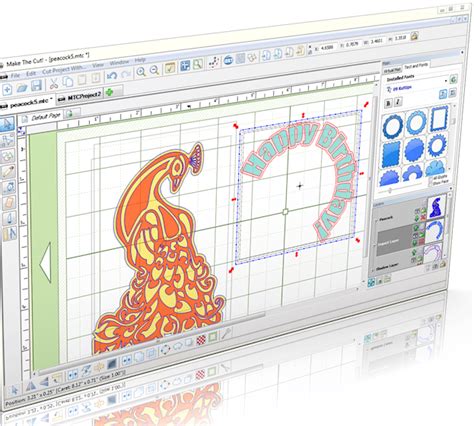474x426 pixels.
Task: Open the Installed Fonts dropdown
Action: click(446, 81)
